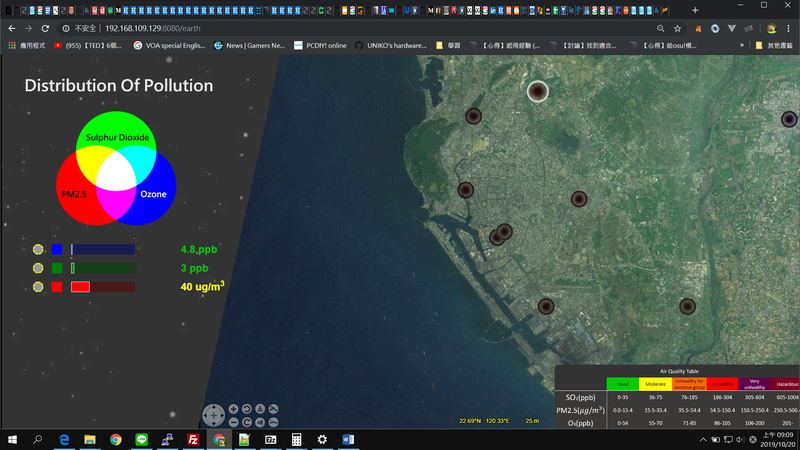Viewport: 800px width, 450px height.
Task: Click the navigation pan compass control
Action: [213, 415]
